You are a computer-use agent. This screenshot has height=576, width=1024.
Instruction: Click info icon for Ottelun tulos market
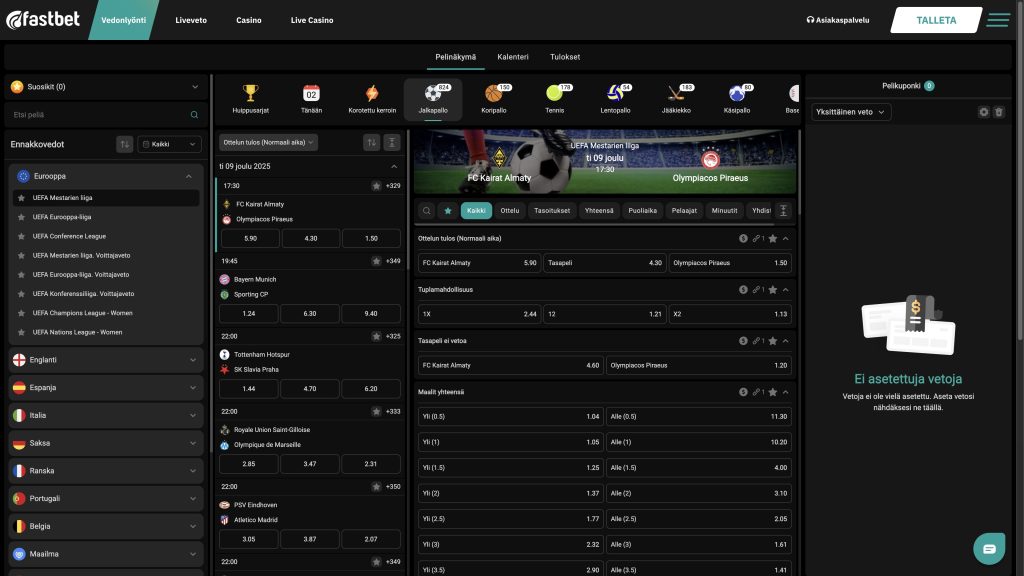tap(743, 238)
